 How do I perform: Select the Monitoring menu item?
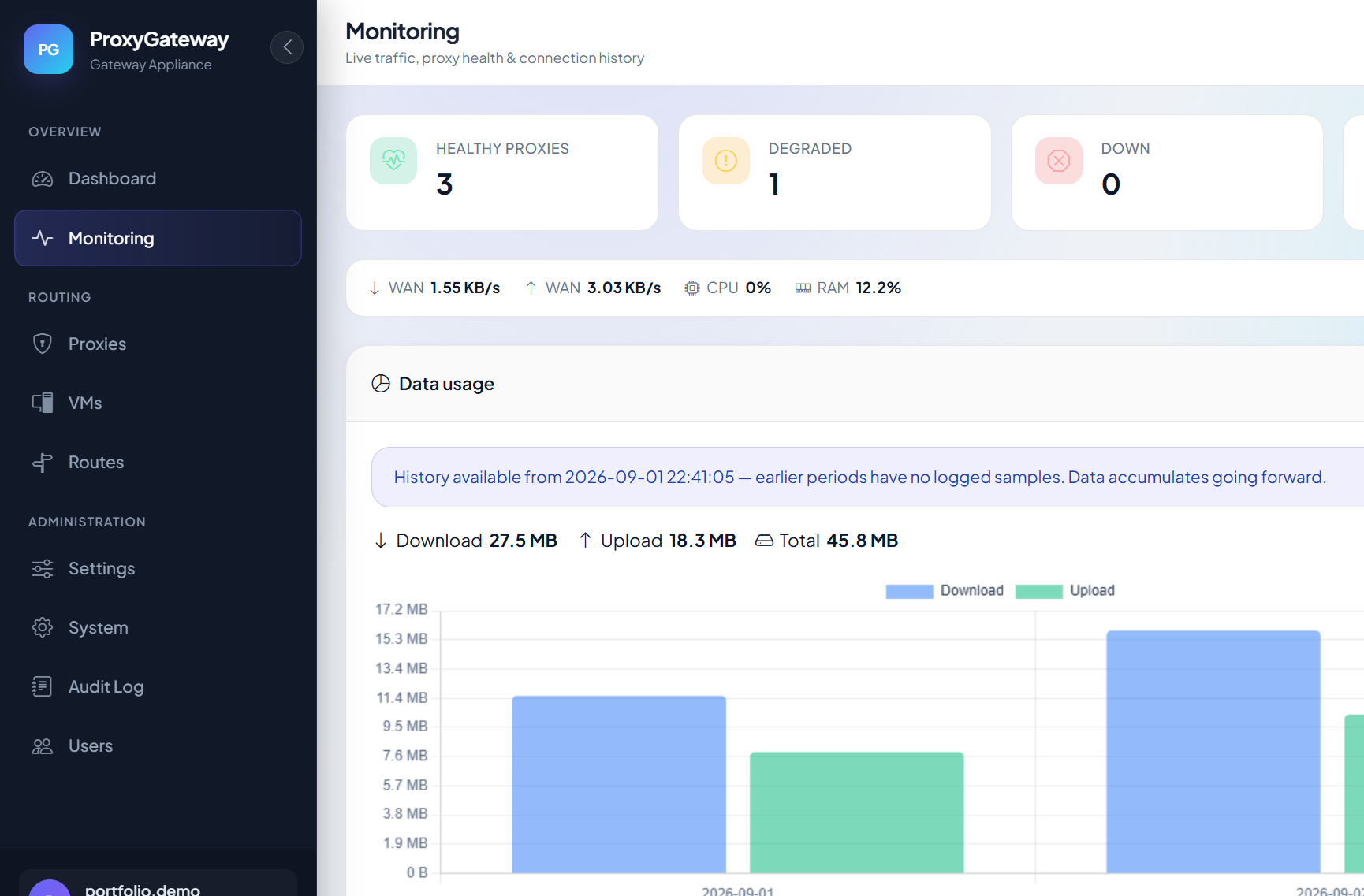click(x=158, y=238)
